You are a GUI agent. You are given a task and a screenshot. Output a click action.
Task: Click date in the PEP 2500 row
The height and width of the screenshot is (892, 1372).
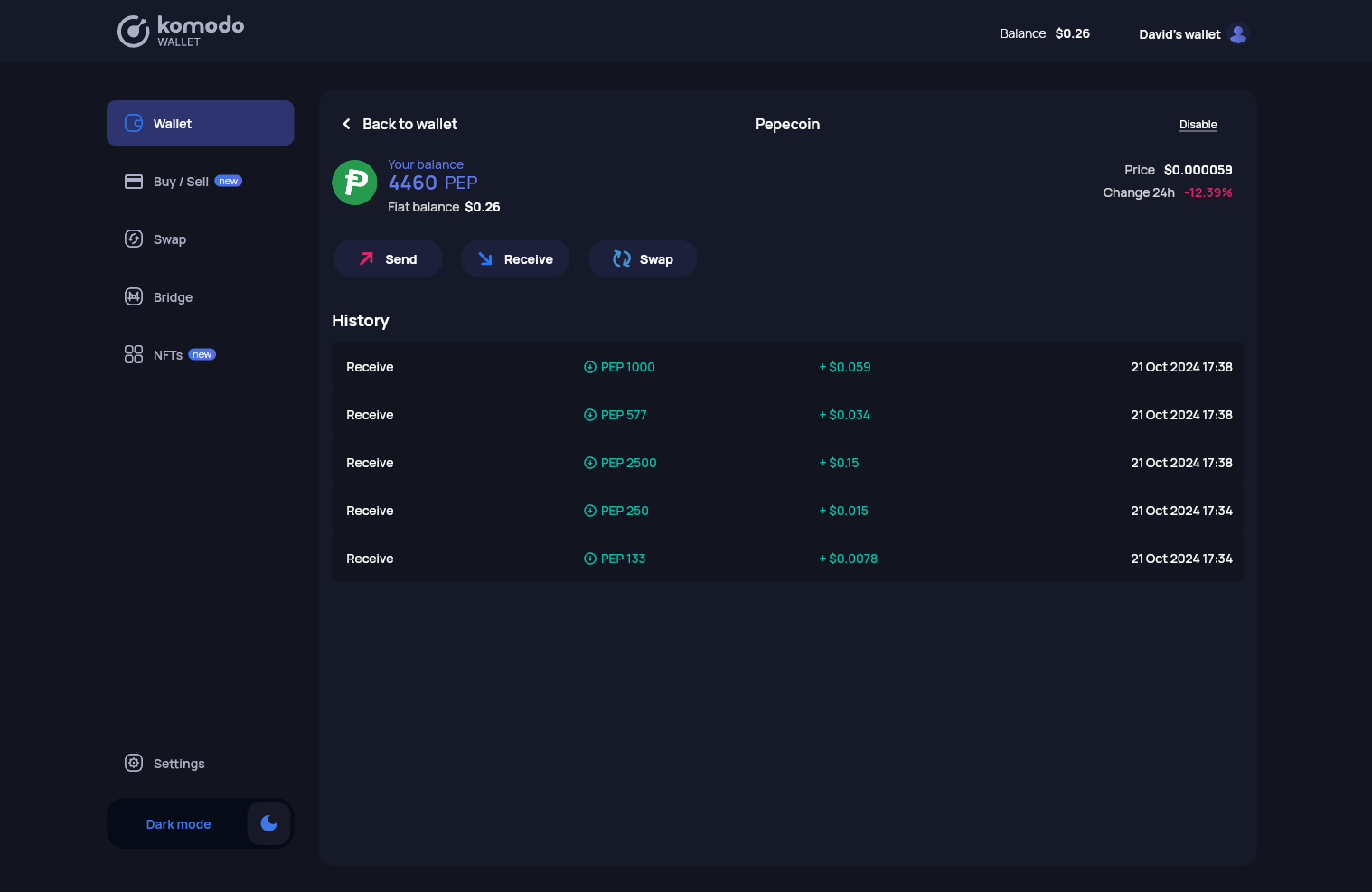pos(1181,463)
